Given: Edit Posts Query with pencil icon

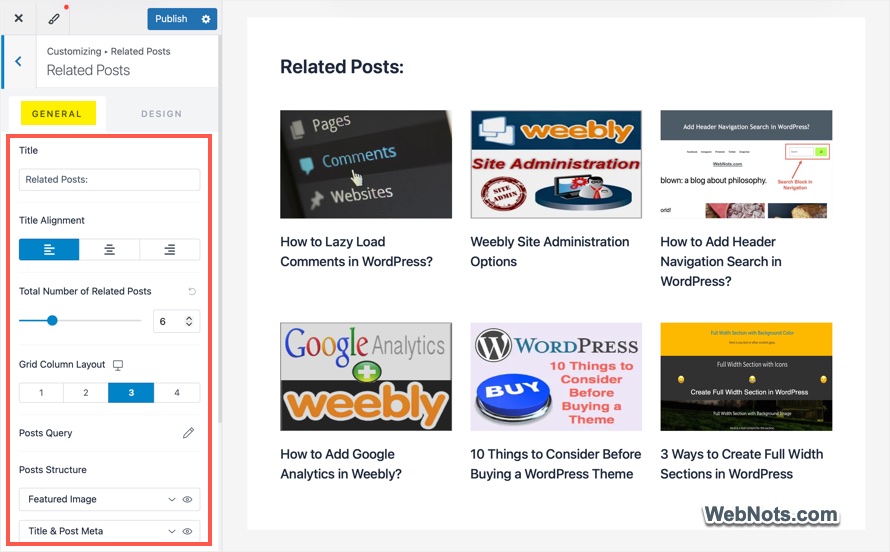Looking at the screenshot, I should 188,433.
